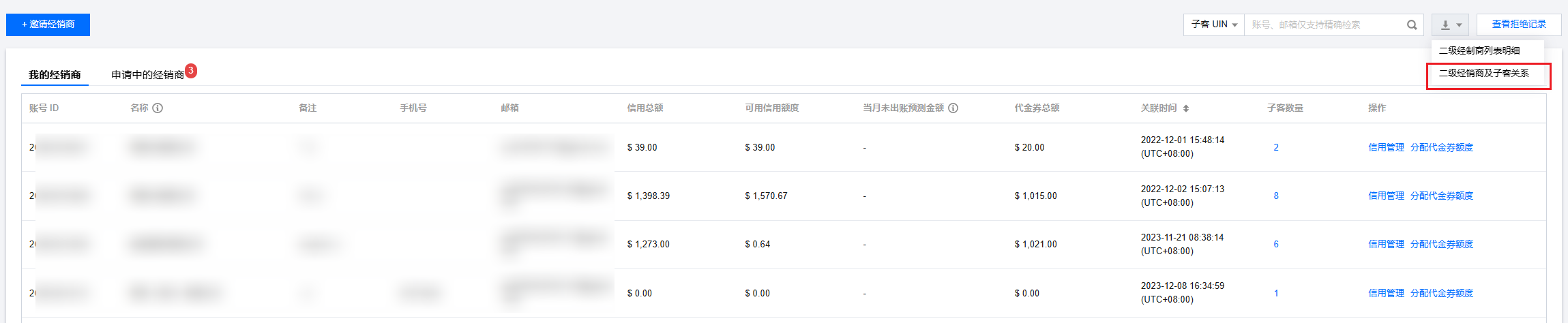Select 二级经制商列表明细 from download menu

pos(1479,50)
